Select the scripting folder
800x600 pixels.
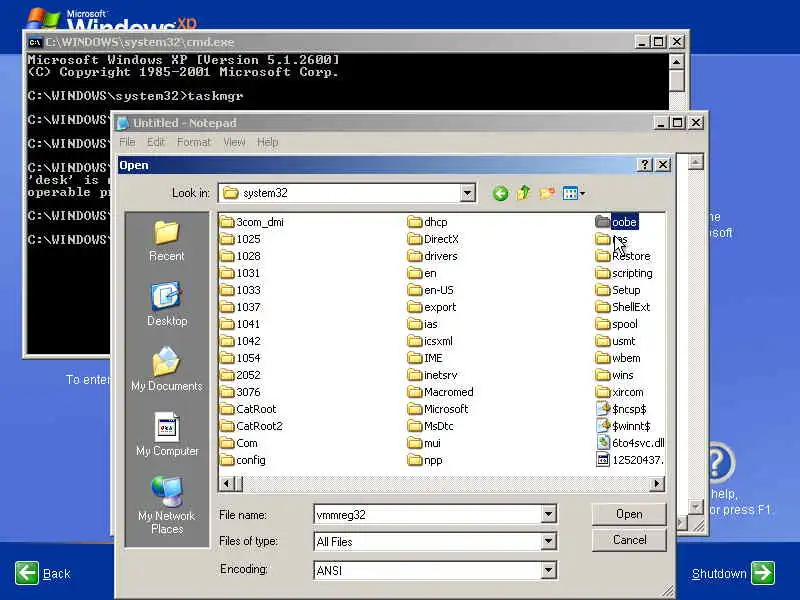(x=624, y=273)
